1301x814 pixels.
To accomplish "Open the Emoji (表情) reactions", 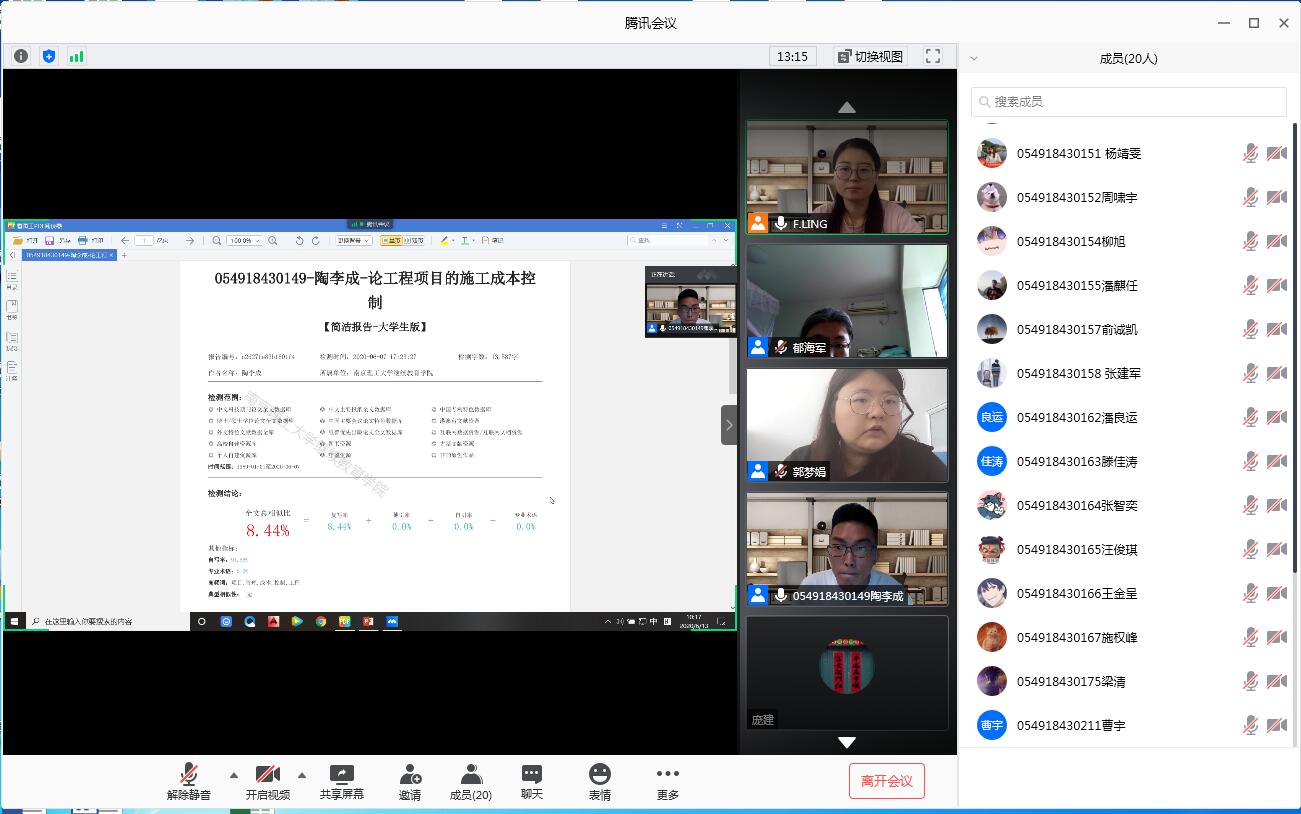I will (600, 781).
